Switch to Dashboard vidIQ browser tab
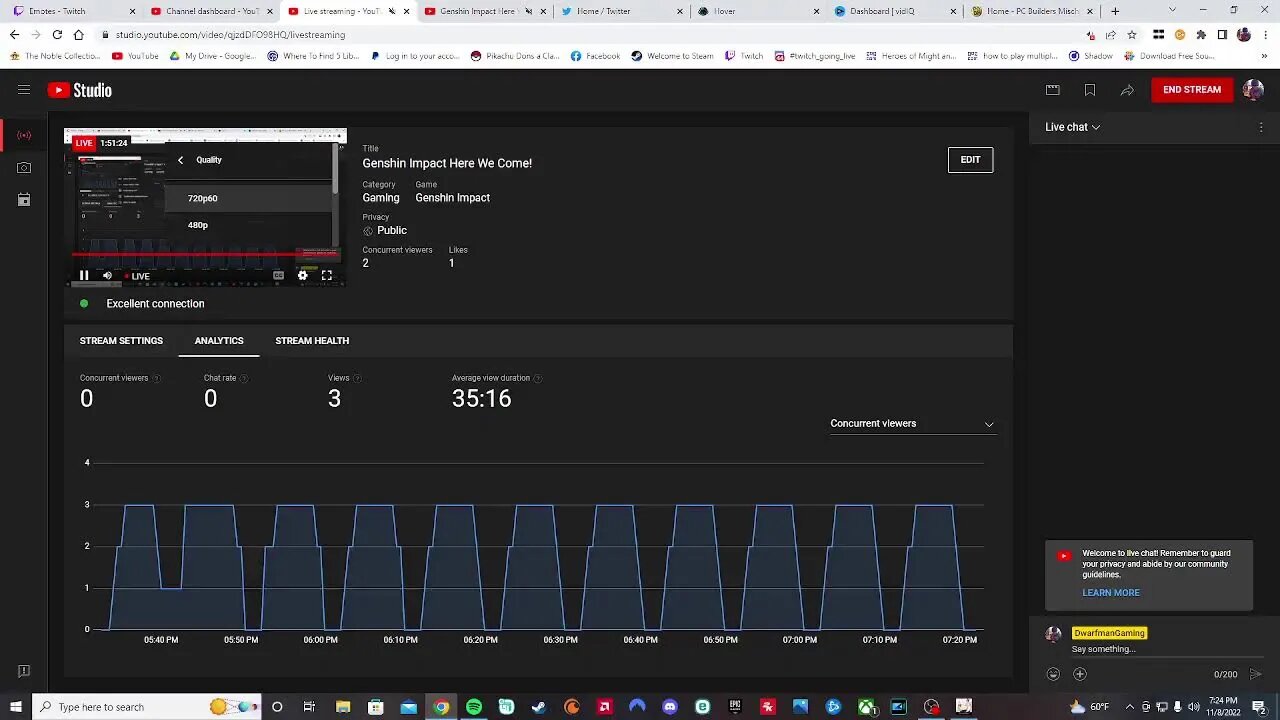This screenshot has width=1280, height=720. 893,11
